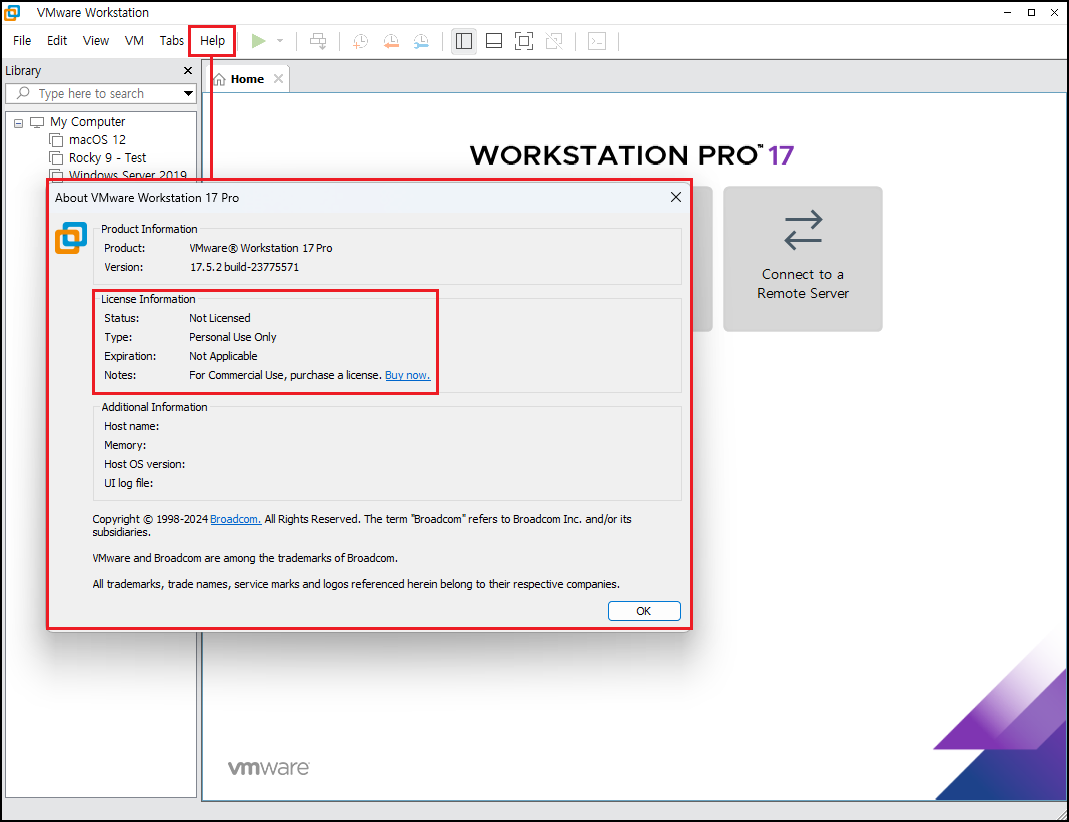Screen dimensions: 1069x822
Task: Open the Library search dropdown arrow
Action: pos(188,93)
